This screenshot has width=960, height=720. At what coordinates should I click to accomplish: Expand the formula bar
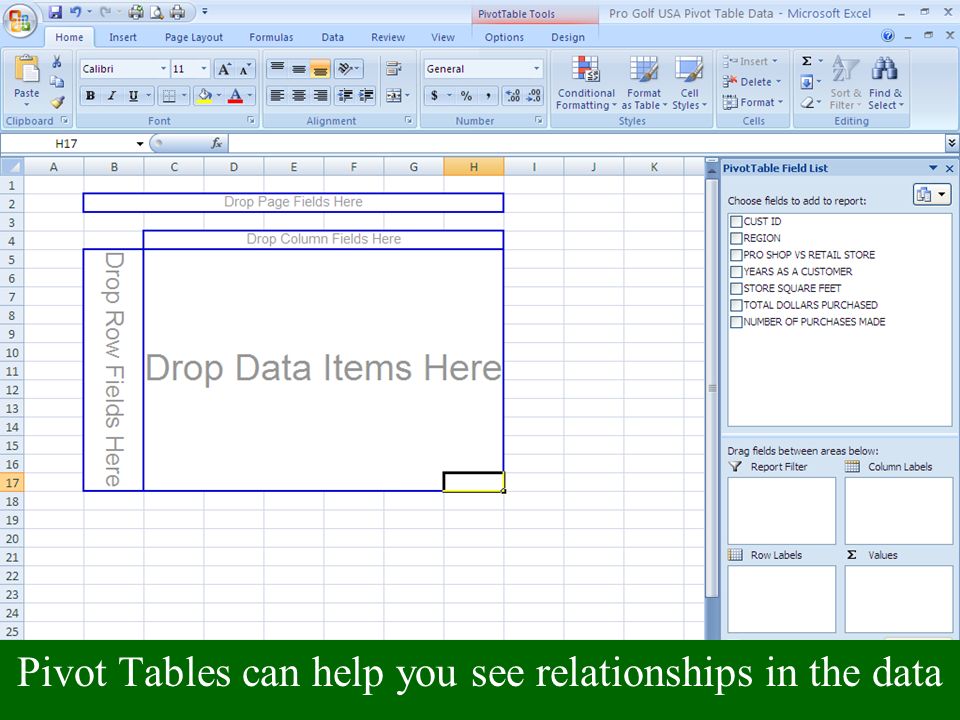951,143
